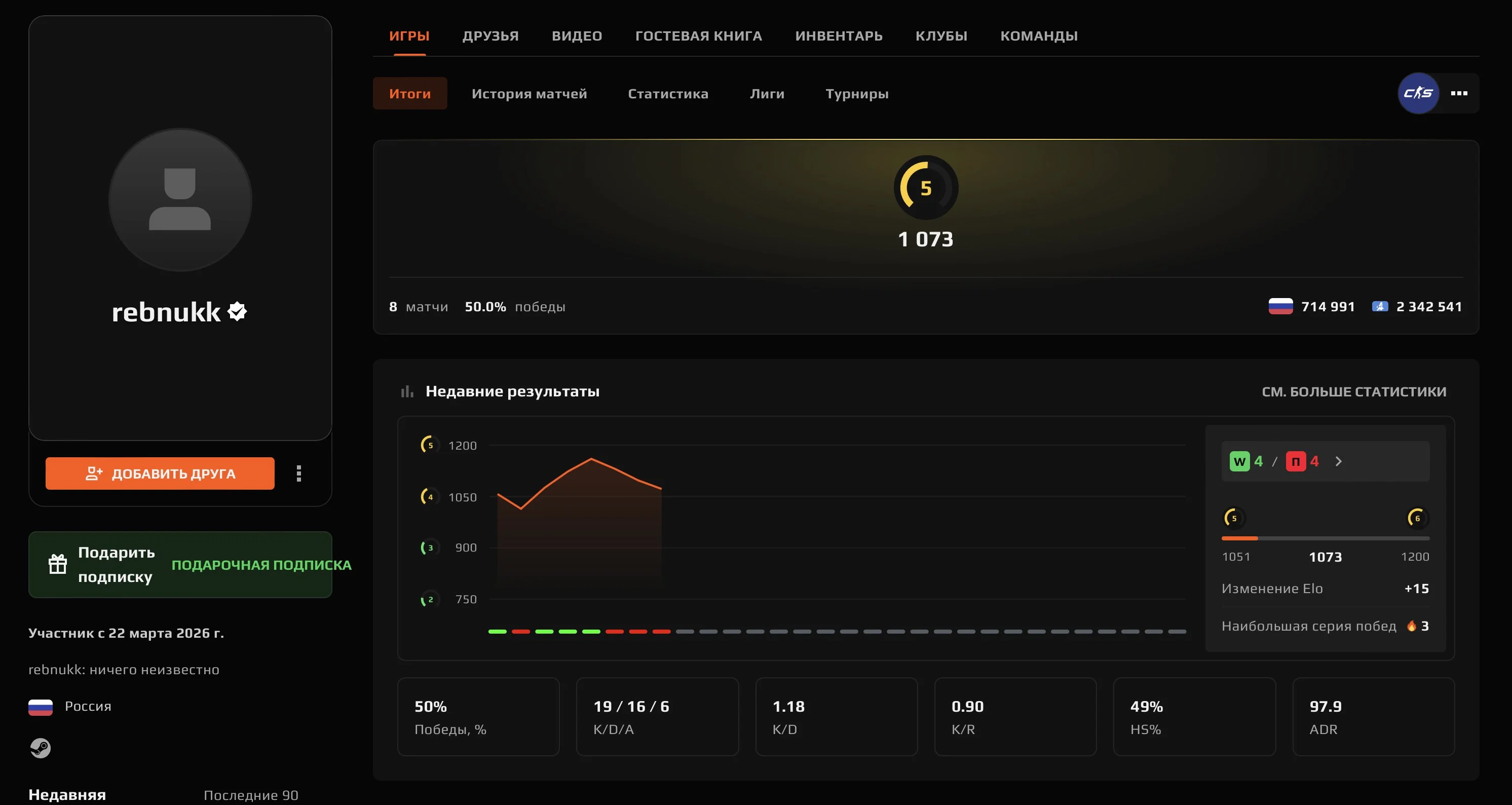Click the first green match result marker
This screenshot has height=805, width=1512.
coord(497,631)
